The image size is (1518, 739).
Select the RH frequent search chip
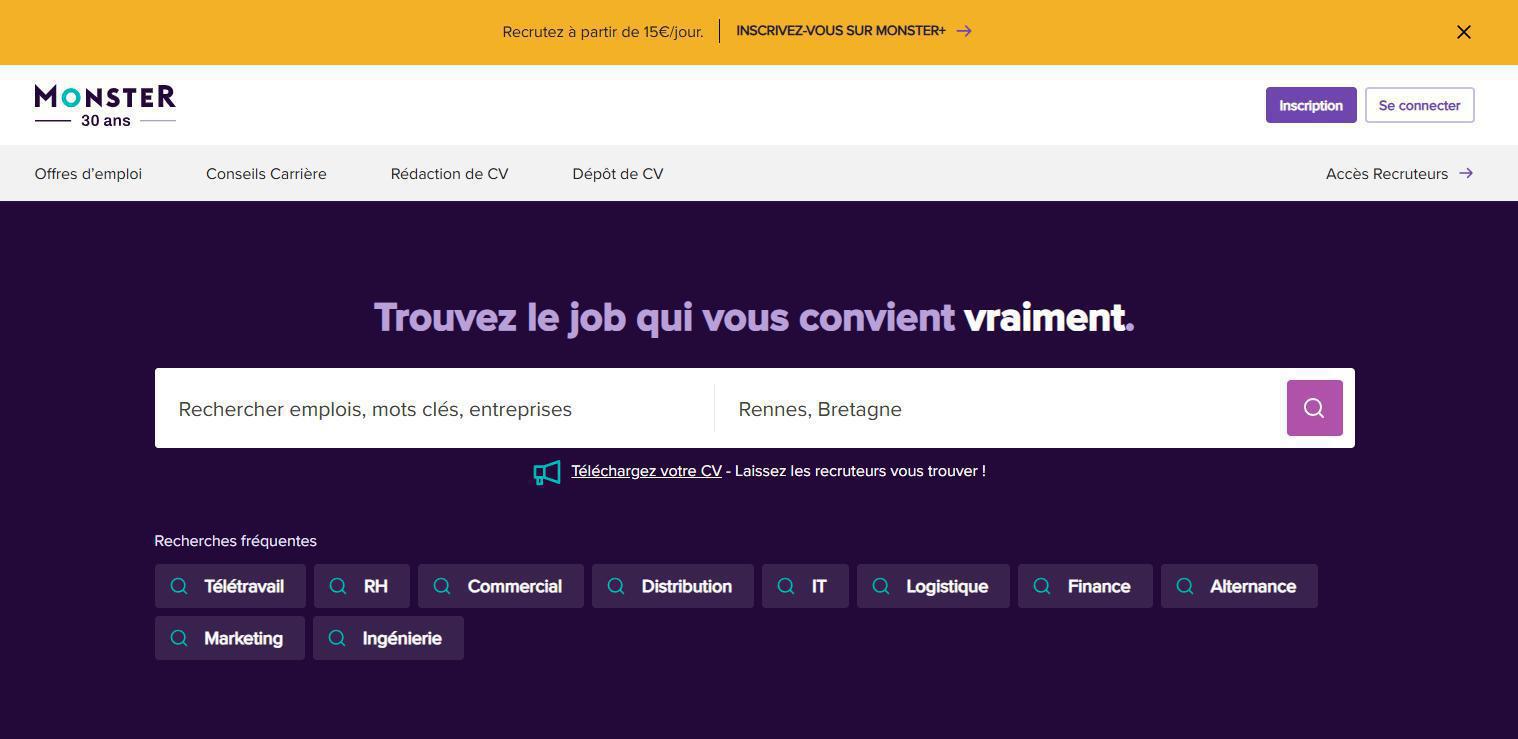click(x=362, y=586)
